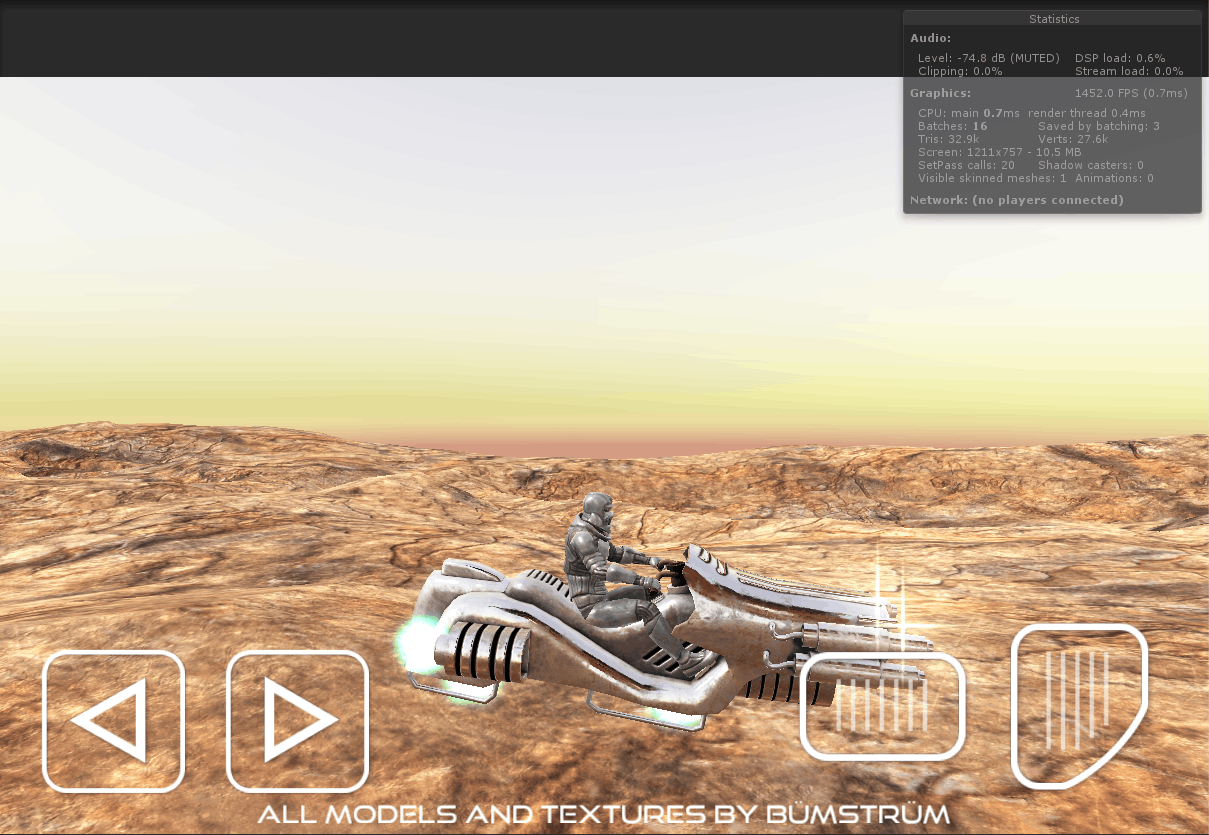Viewport: 1209px width, 835px height.
Task: Select the Audio section heading
Action: pos(930,38)
